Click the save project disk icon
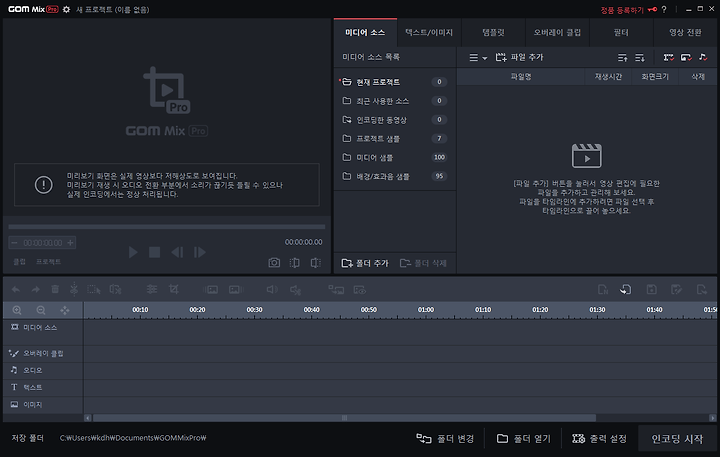The width and height of the screenshot is (720, 457). (651, 289)
